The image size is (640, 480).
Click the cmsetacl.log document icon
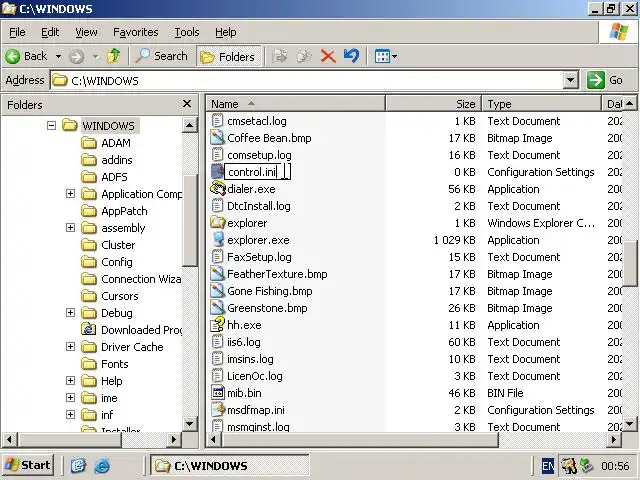(218, 120)
